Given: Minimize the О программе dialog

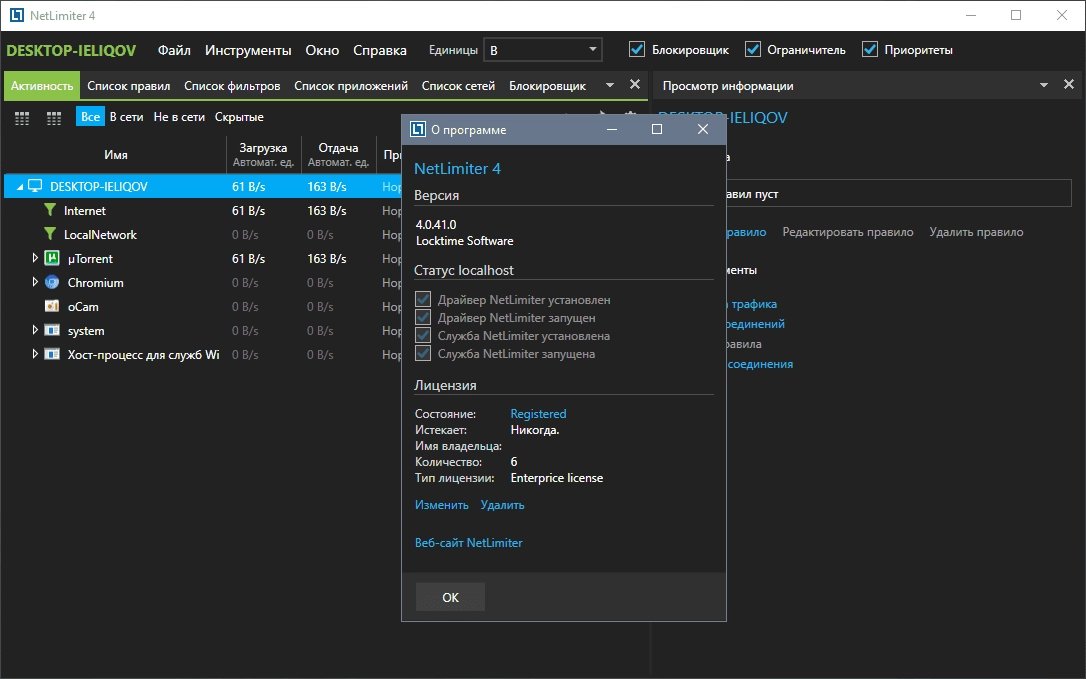Looking at the screenshot, I should (612, 130).
